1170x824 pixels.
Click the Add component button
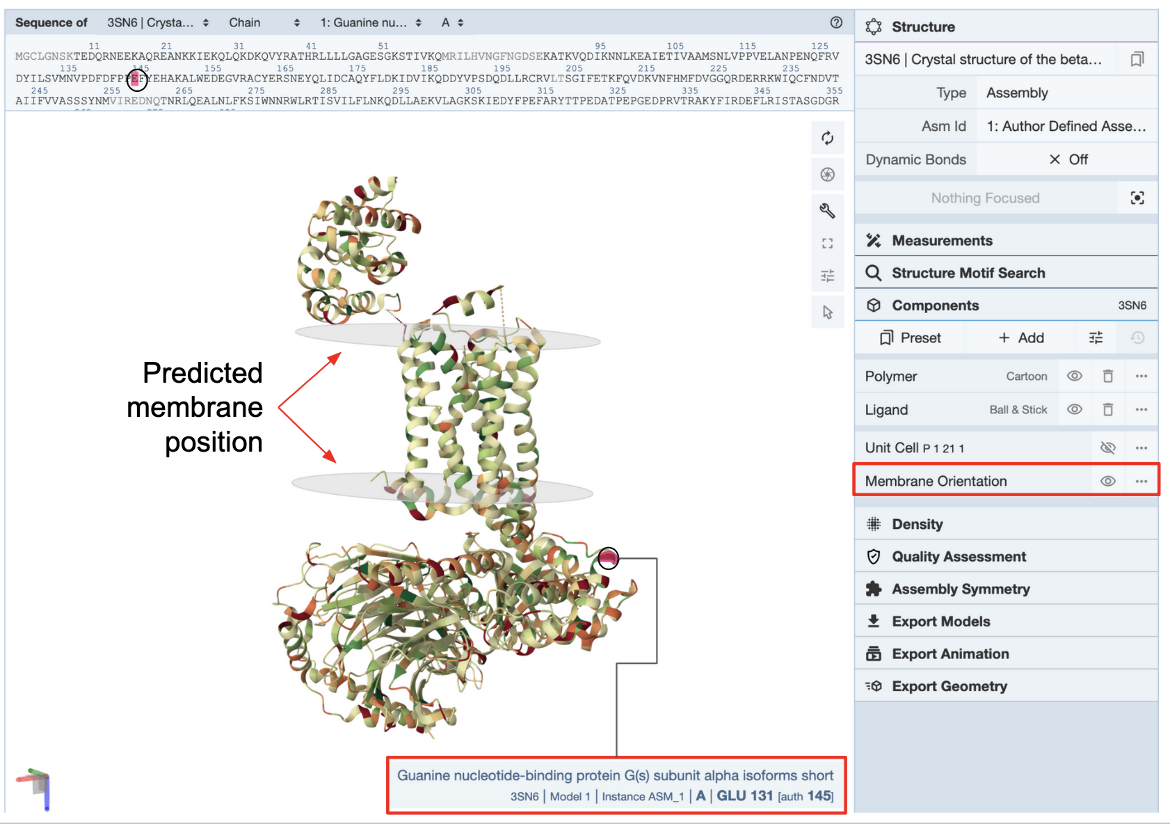pyautogui.click(x=1021, y=338)
